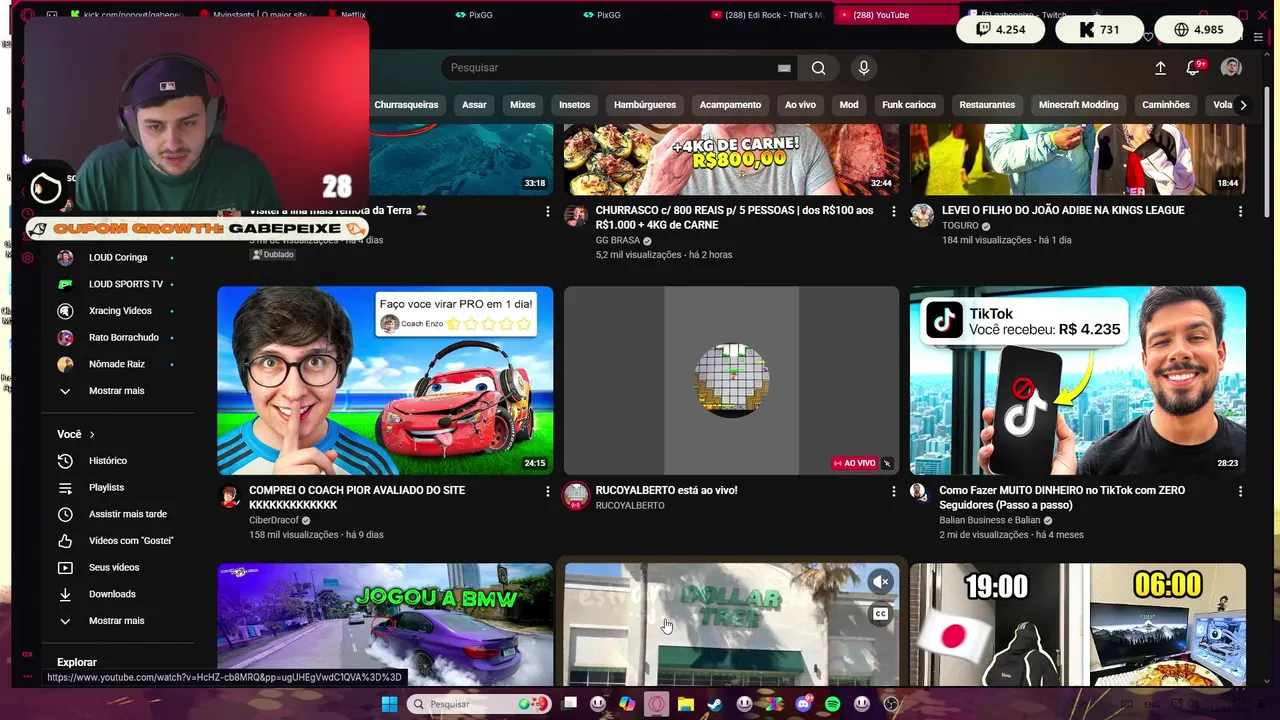Open the 19:00 06:00 Japan video thumbnail
Image resolution: width=1280 pixels, height=720 pixels.
[1078, 625]
